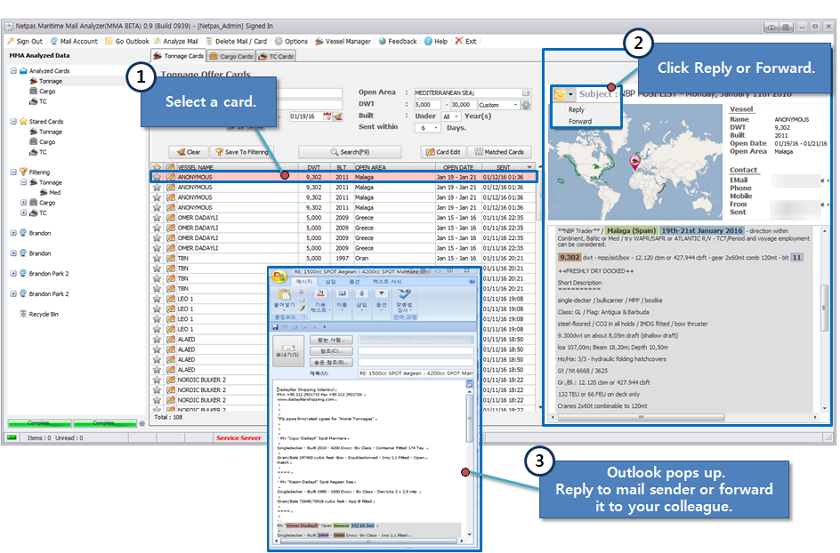Collapse the Stared Cards tree node
The image size is (840, 553).
(13, 122)
